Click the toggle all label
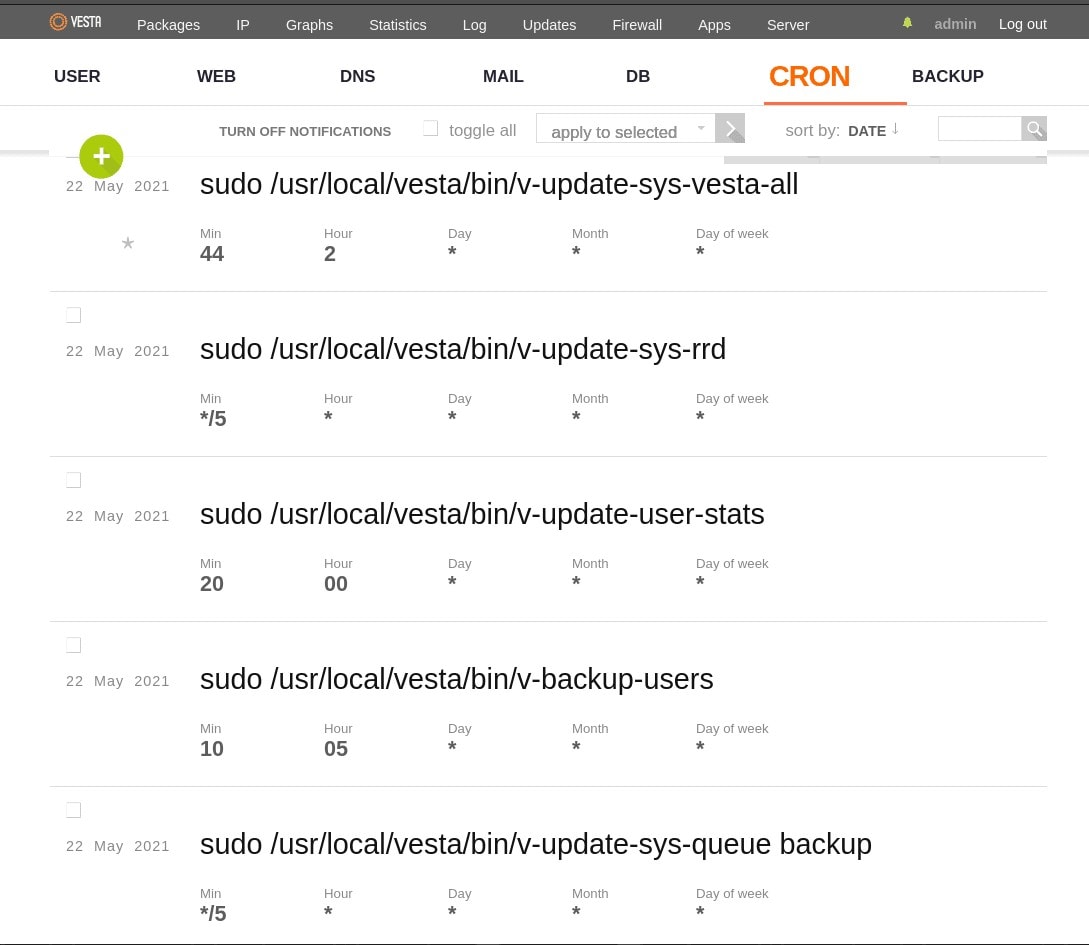 482,131
